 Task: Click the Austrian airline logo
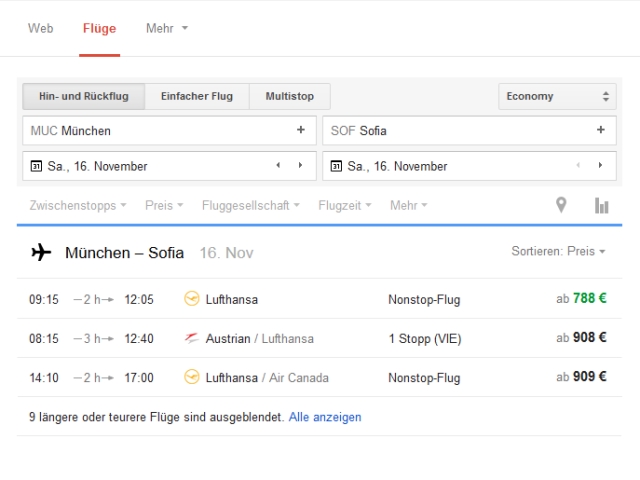point(191,338)
